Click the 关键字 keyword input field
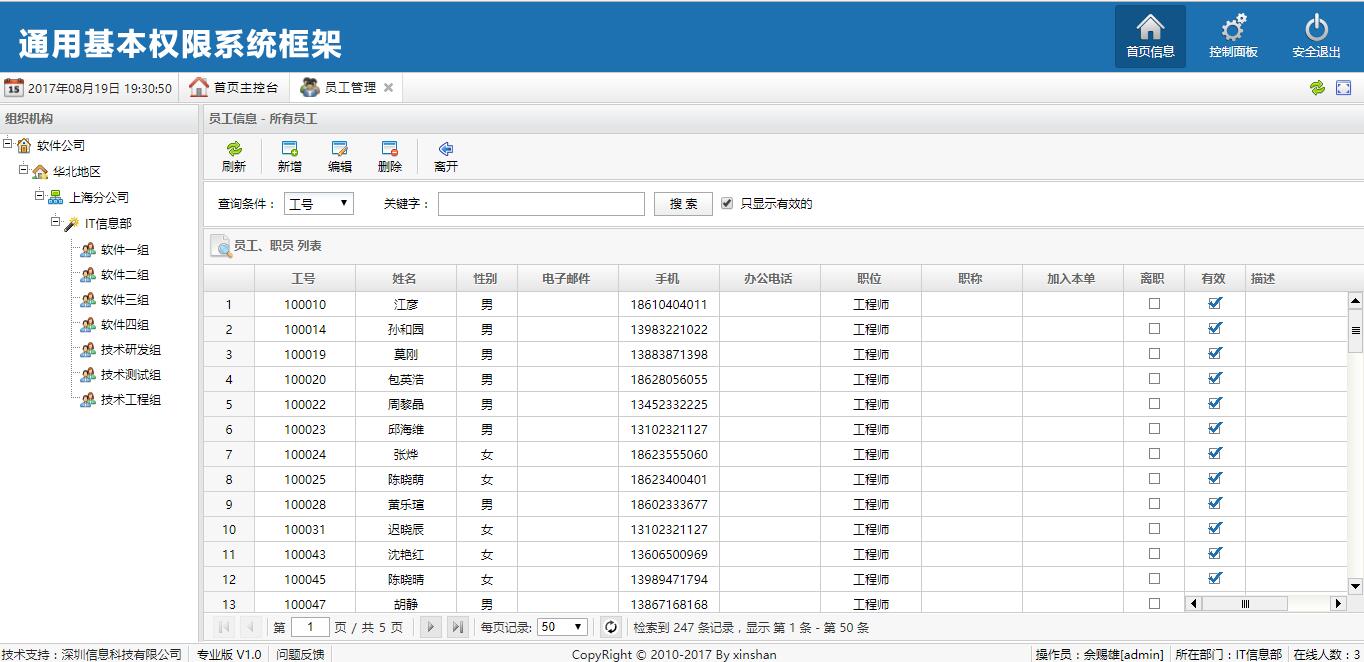Screen dimensions: 1364x662 541,204
